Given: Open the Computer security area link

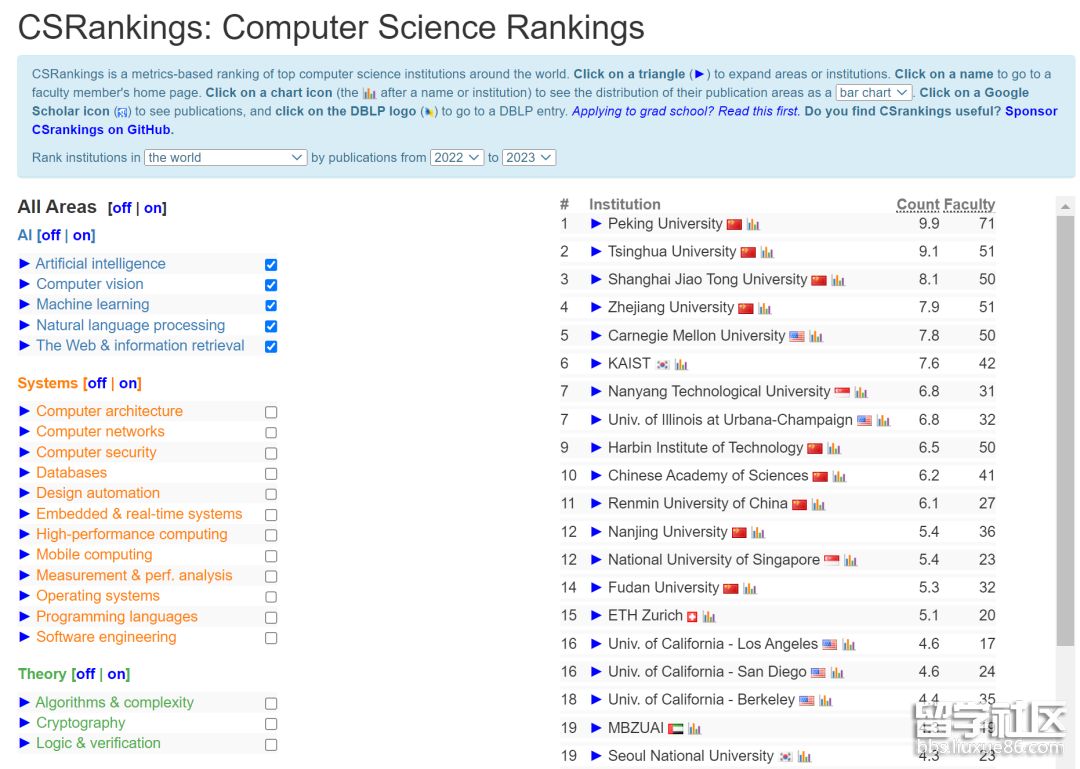Looking at the screenshot, I should tap(96, 452).
